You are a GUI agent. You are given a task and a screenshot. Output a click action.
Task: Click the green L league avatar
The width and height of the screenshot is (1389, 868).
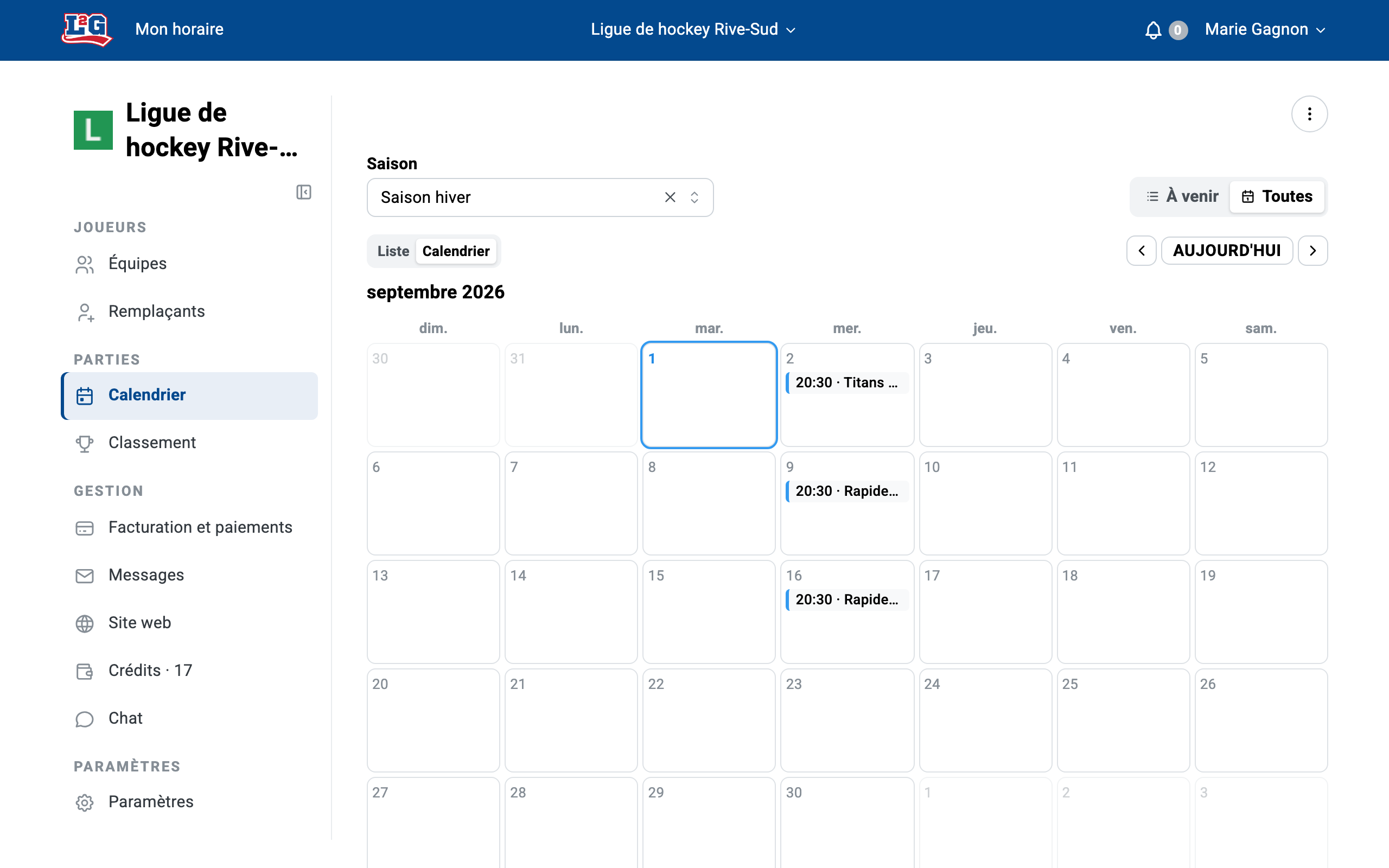(x=93, y=130)
